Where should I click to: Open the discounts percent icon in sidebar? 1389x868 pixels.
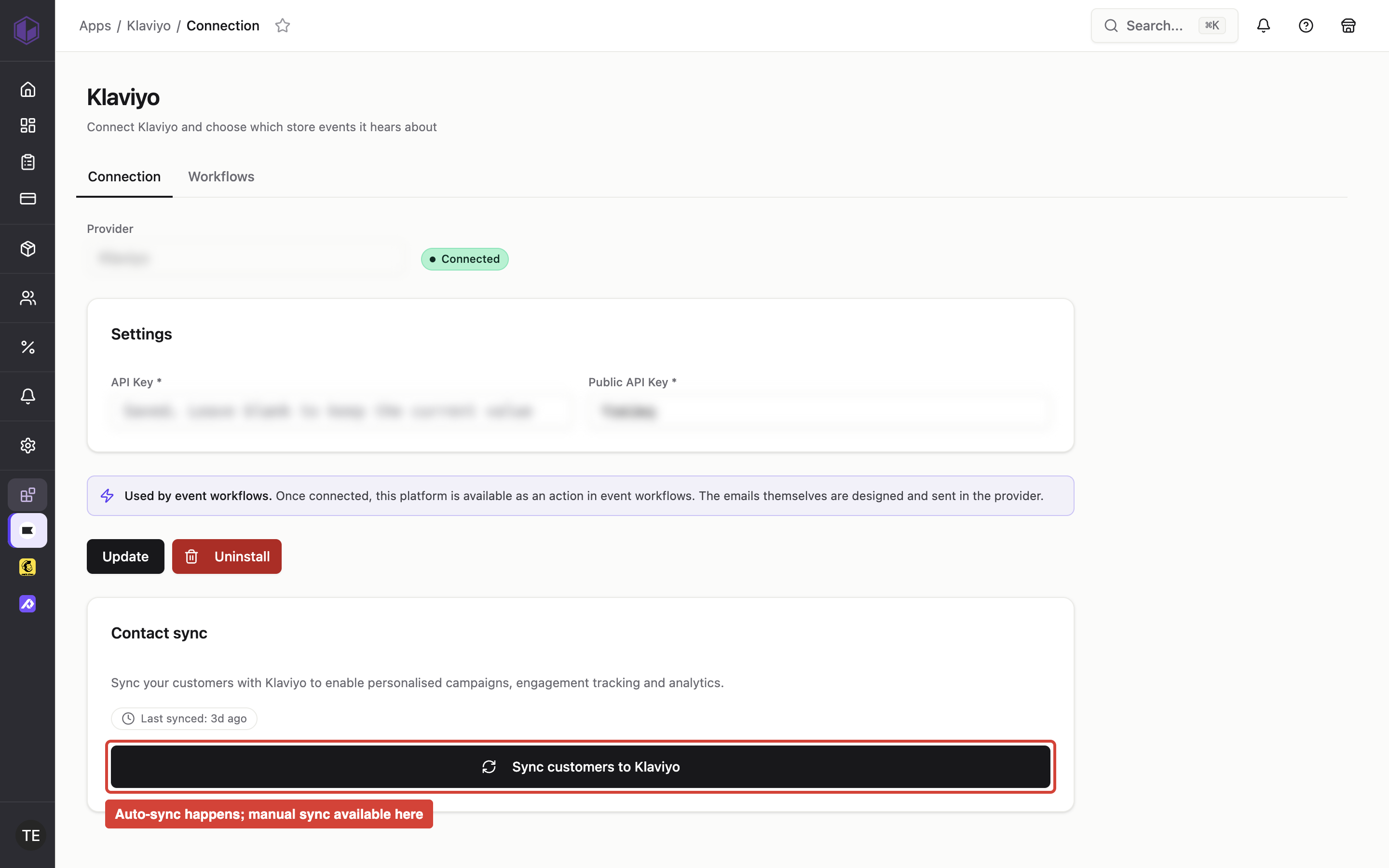(27, 347)
